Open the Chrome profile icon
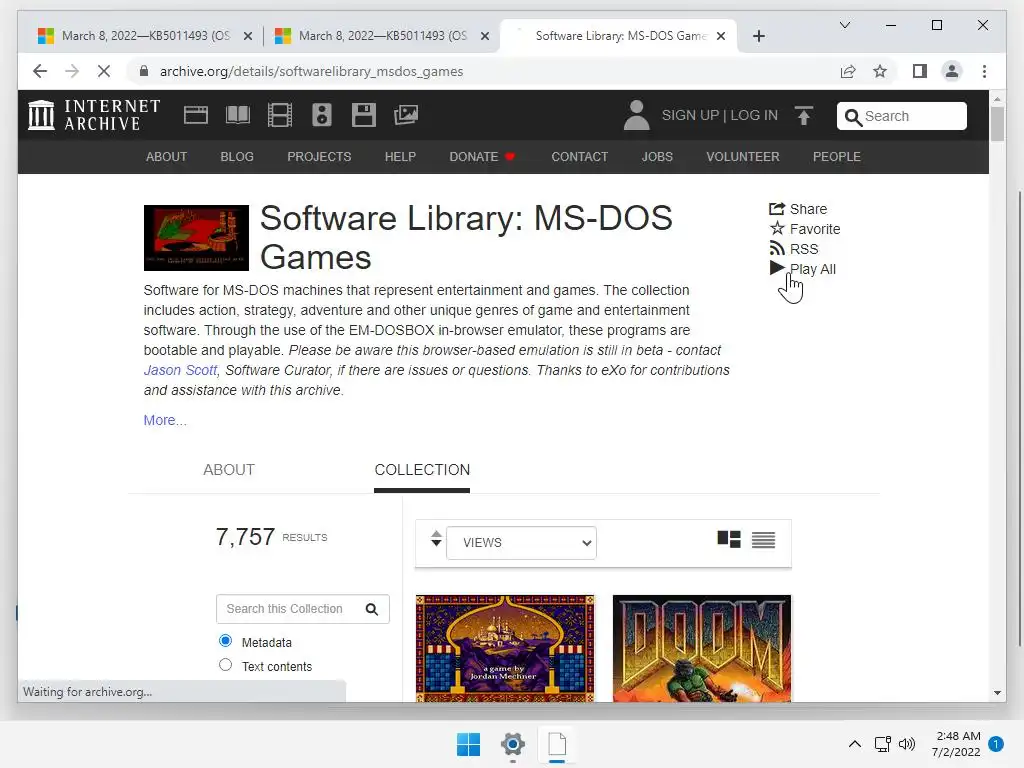 coord(952,71)
